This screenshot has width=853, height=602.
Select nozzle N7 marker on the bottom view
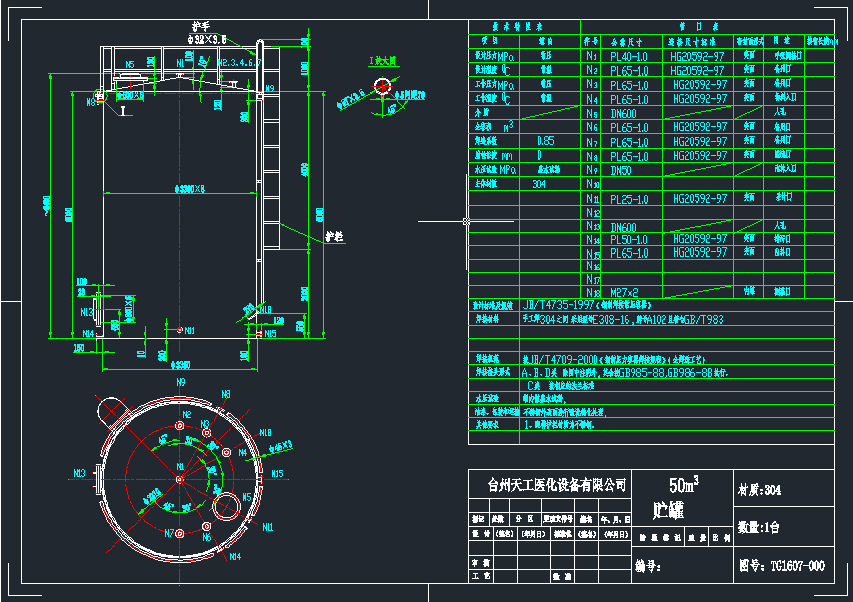tap(180, 533)
